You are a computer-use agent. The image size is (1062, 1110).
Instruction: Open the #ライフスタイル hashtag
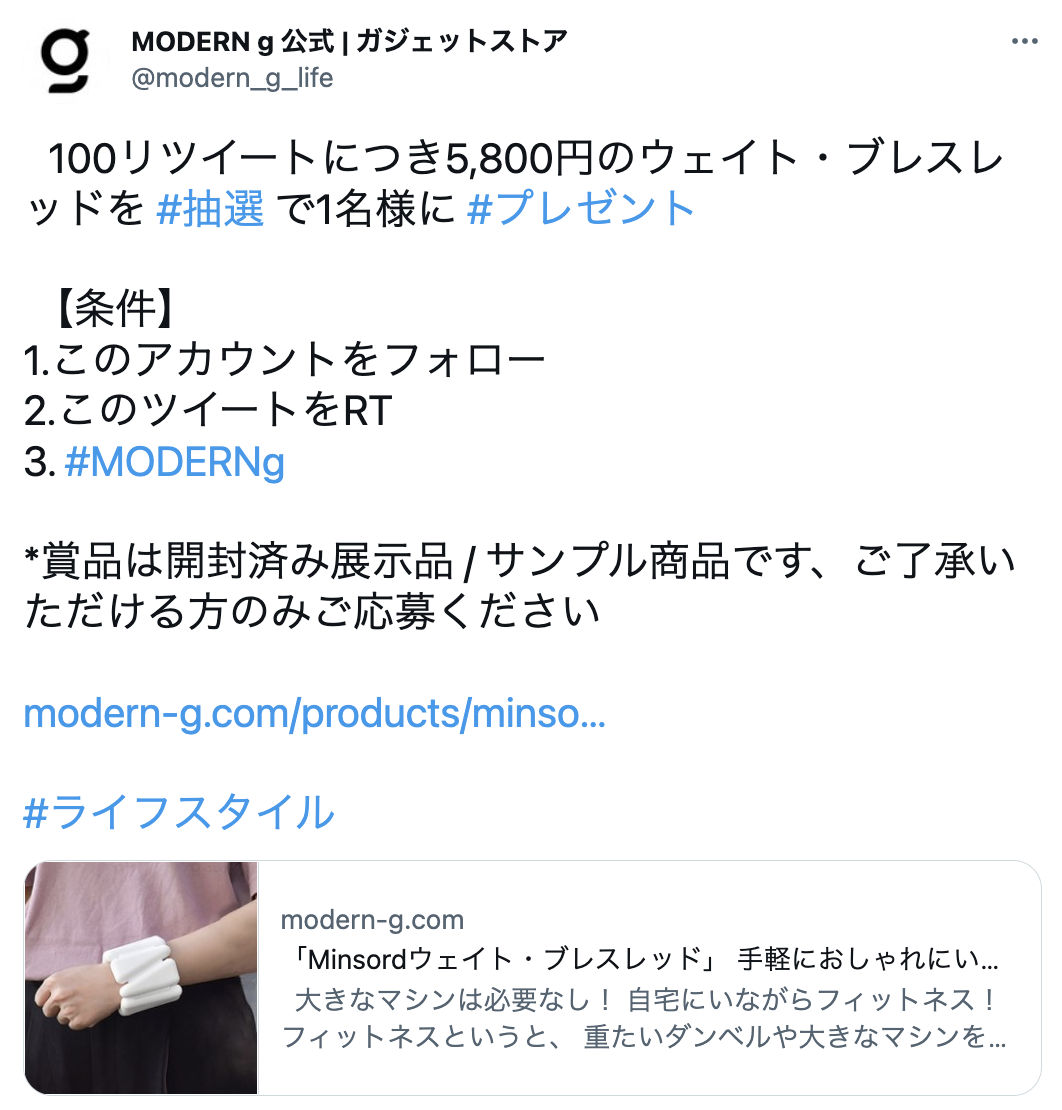178,812
